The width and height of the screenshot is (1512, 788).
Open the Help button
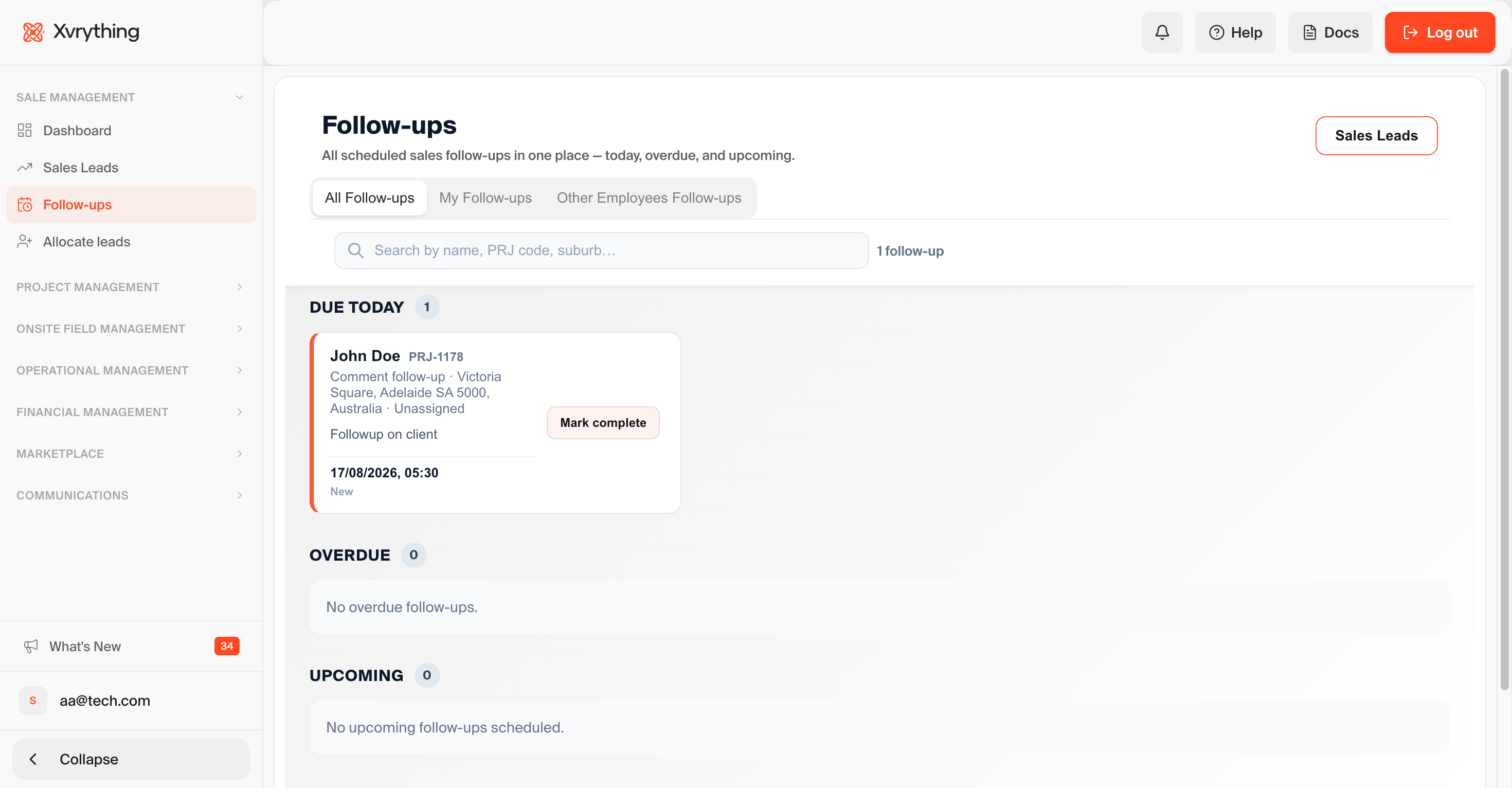tap(1235, 32)
